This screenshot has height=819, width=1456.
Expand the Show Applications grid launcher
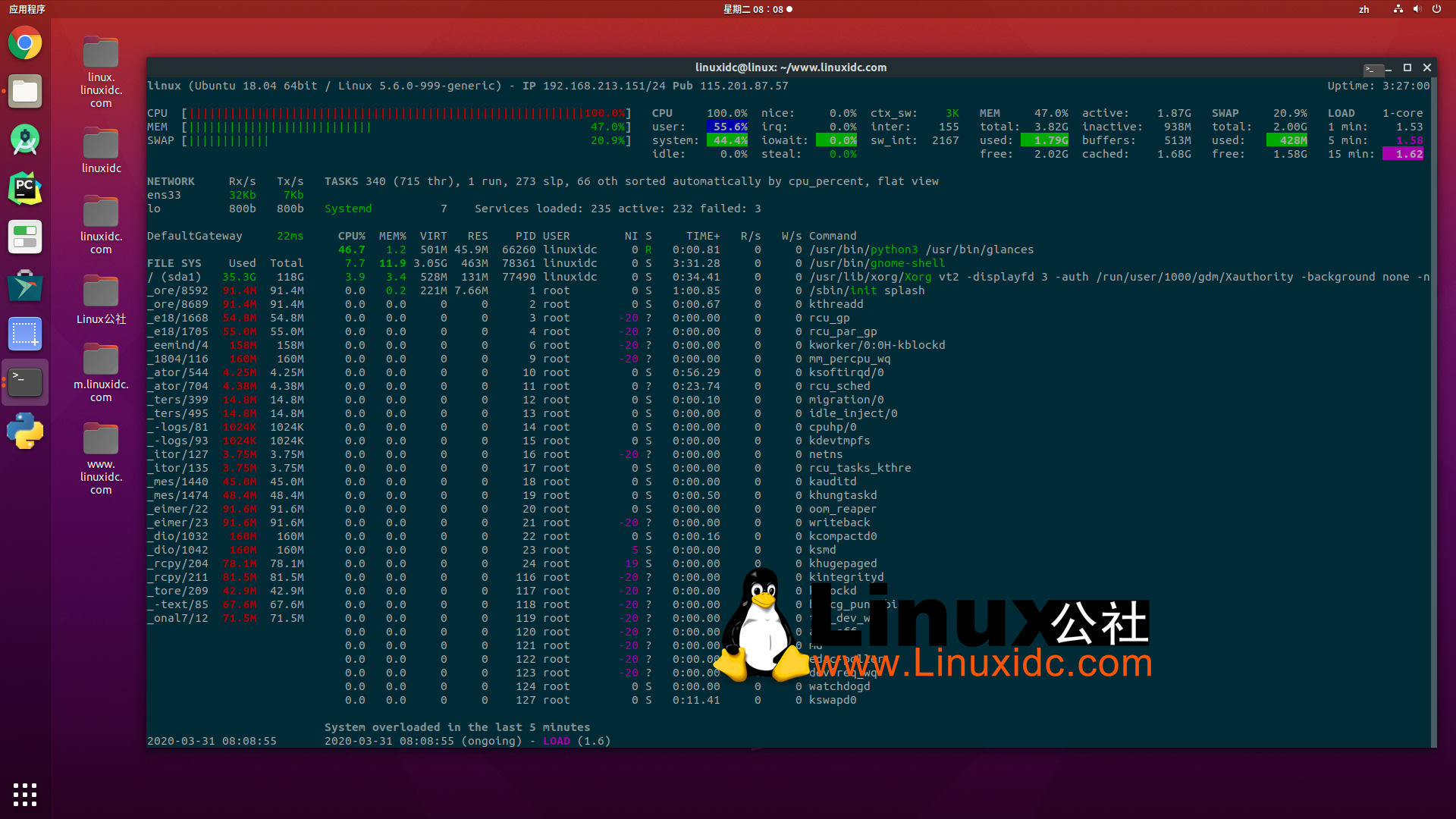point(25,795)
